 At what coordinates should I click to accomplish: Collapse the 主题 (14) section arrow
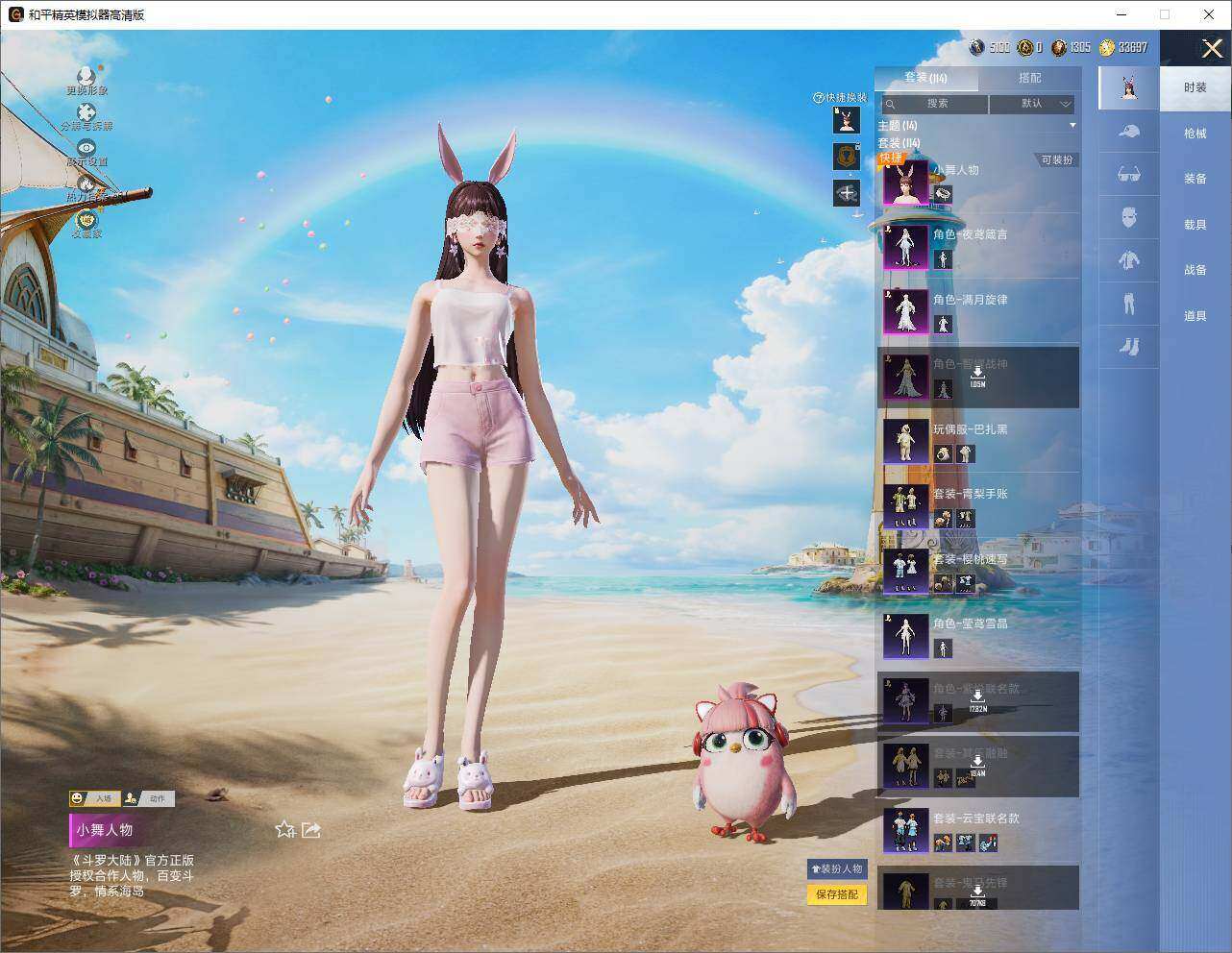1072,126
